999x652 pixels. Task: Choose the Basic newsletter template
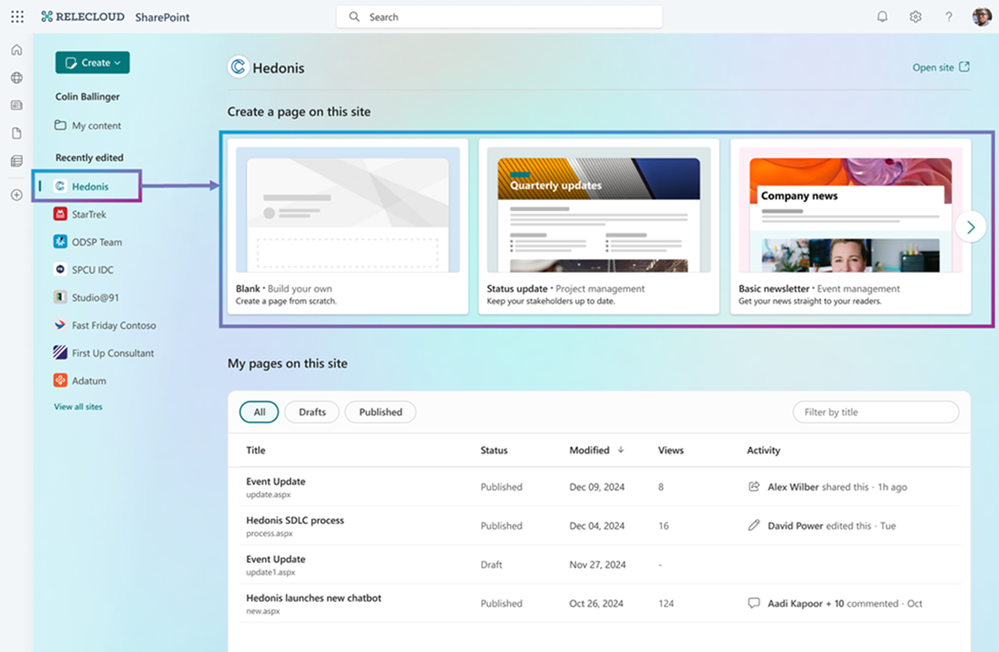tap(851, 226)
